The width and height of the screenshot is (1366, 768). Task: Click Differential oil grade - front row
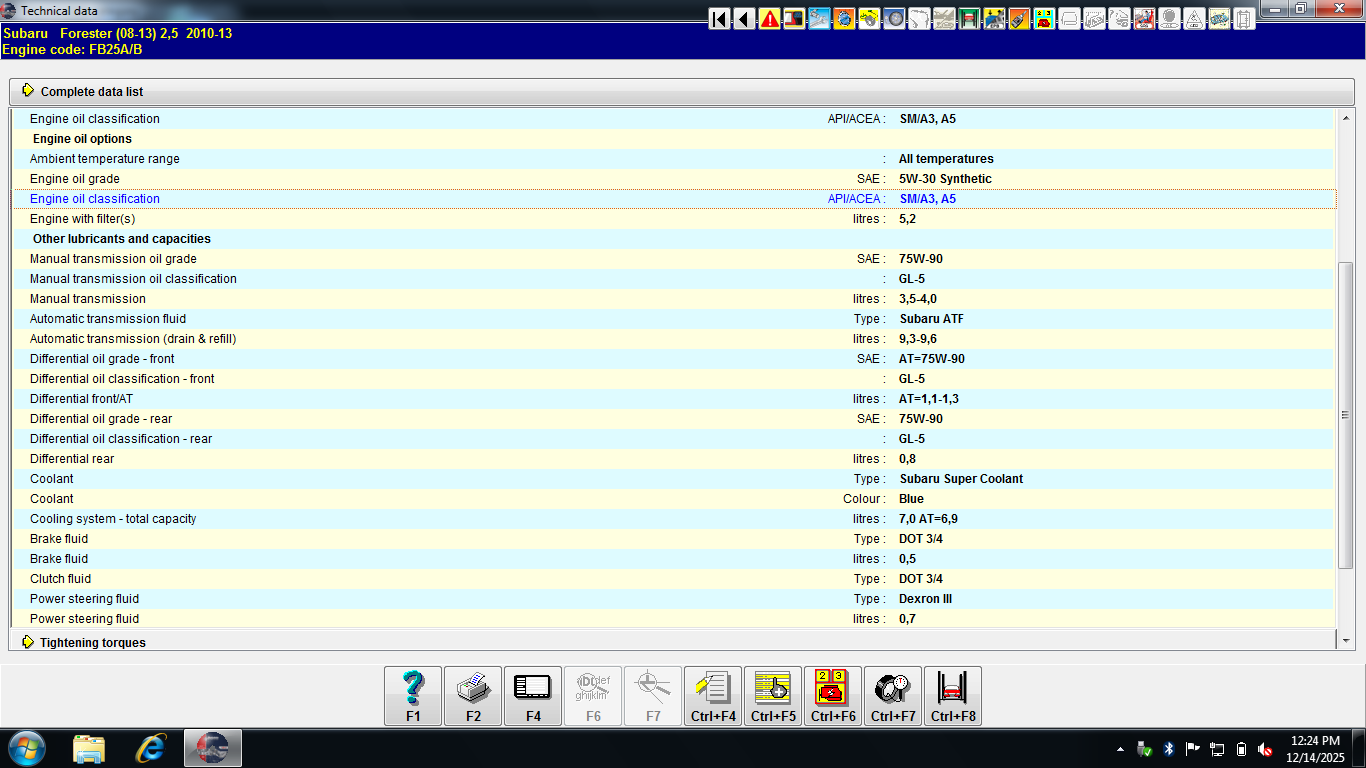[x=674, y=359]
